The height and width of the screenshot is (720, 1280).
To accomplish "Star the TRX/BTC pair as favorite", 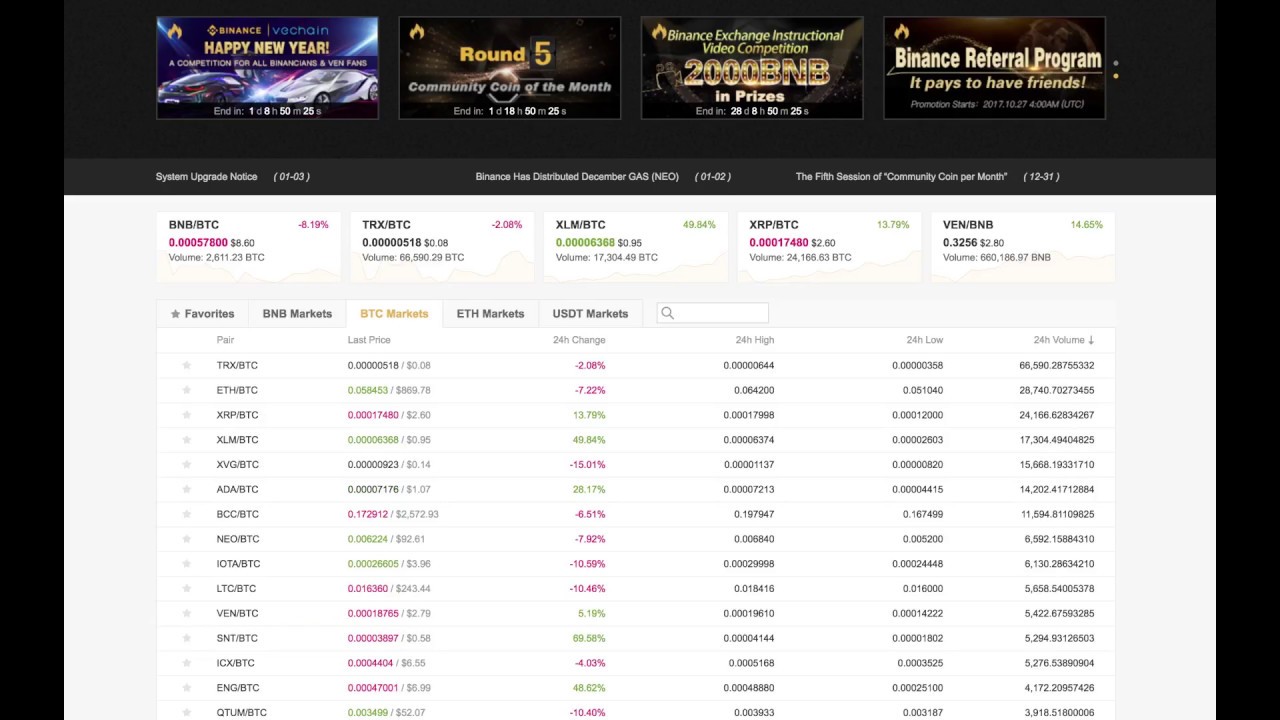I will coord(186,365).
